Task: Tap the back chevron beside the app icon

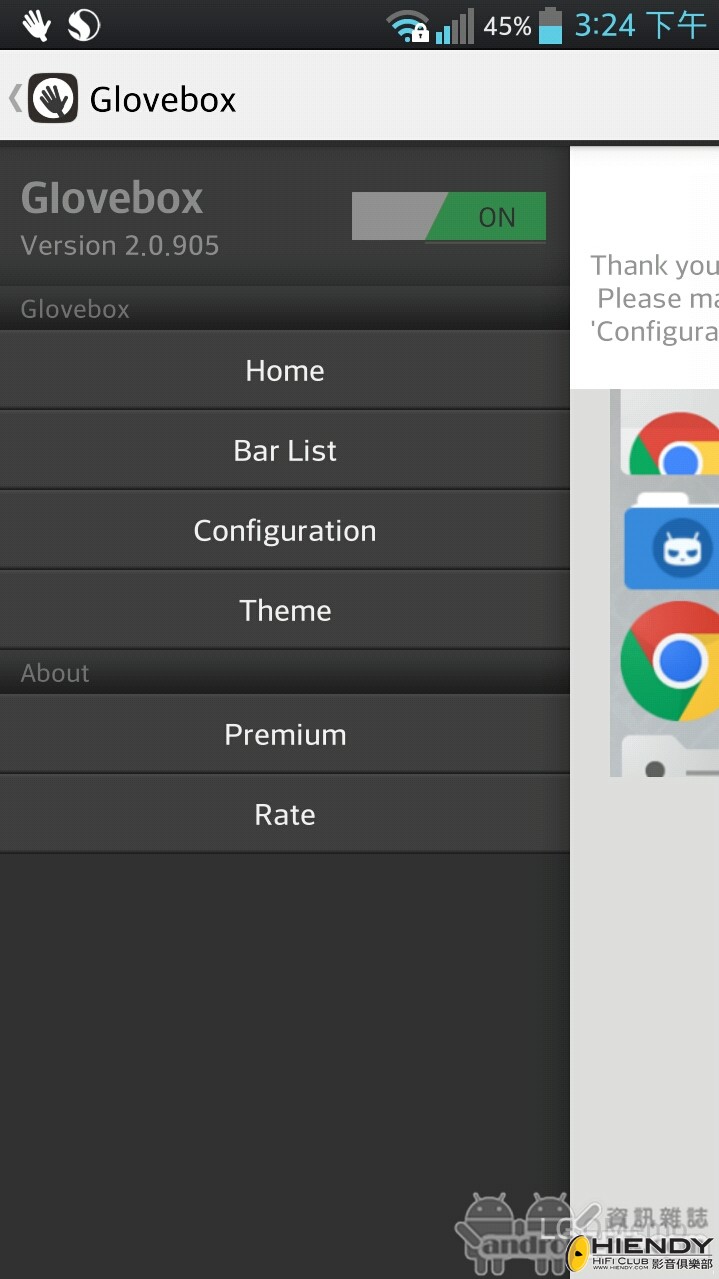Action: 15,98
